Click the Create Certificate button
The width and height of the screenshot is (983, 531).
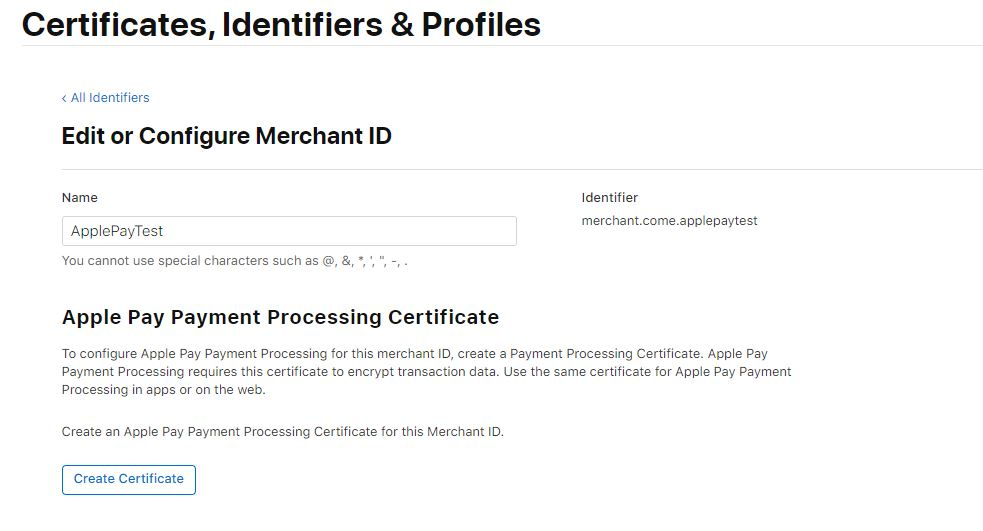tap(129, 480)
